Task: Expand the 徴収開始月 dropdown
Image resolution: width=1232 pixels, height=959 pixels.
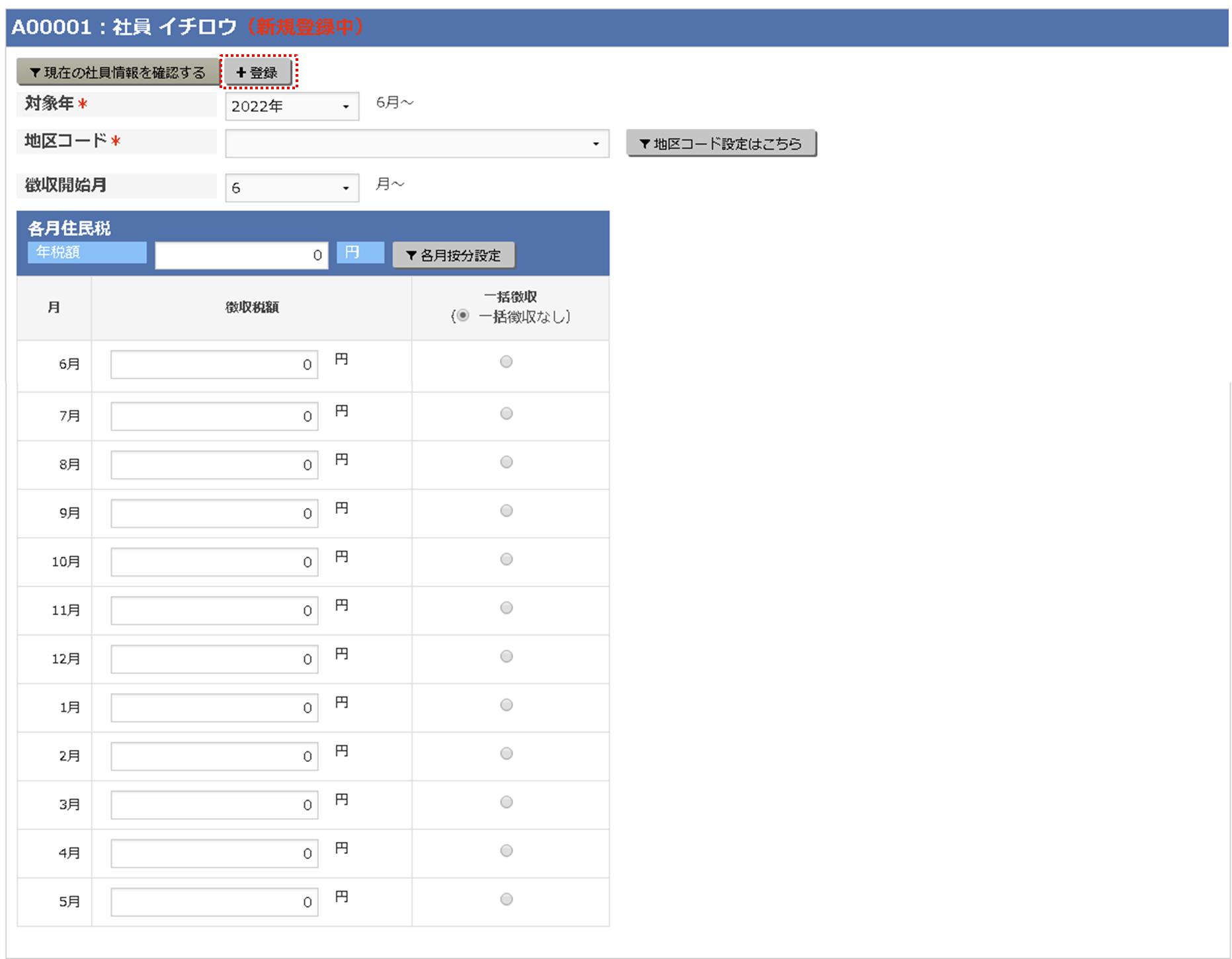Action: coord(292,188)
